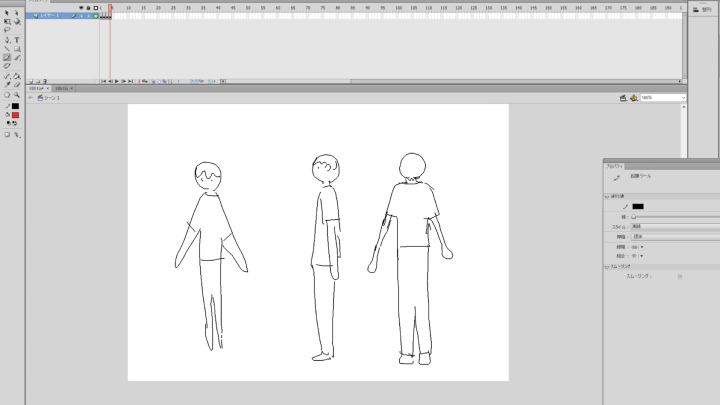Switch to the first document tab
The height and width of the screenshot is (405, 720).
38,88
